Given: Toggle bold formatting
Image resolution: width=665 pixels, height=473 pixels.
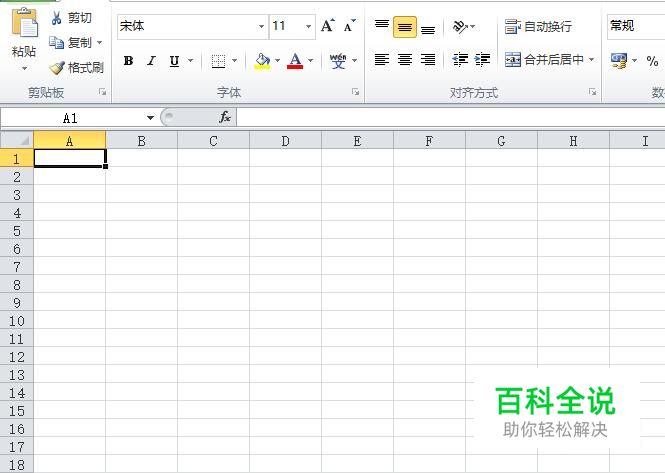Looking at the screenshot, I should (x=129, y=61).
